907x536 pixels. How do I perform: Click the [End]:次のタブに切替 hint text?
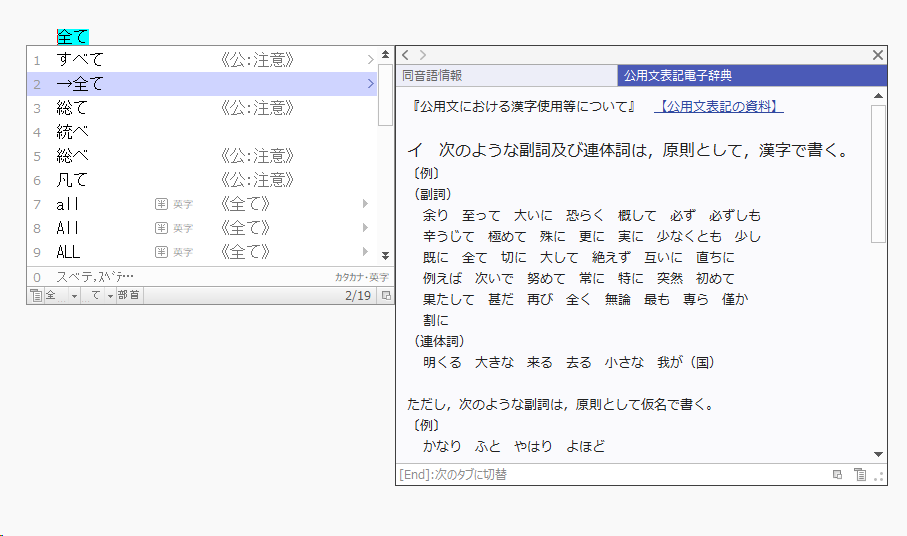pos(453,475)
